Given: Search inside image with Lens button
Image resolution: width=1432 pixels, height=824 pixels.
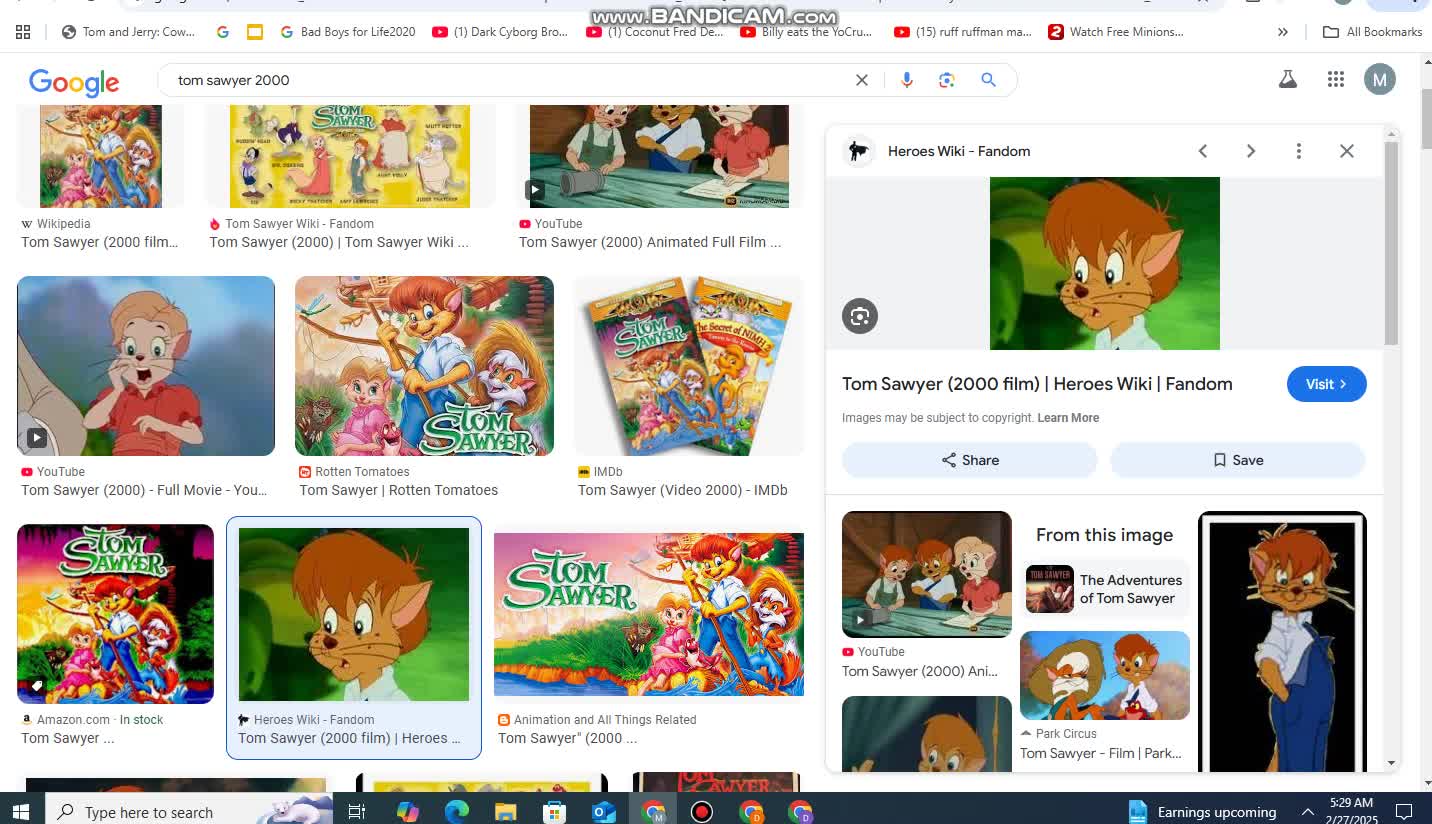Looking at the screenshot, I should (859, 316).
